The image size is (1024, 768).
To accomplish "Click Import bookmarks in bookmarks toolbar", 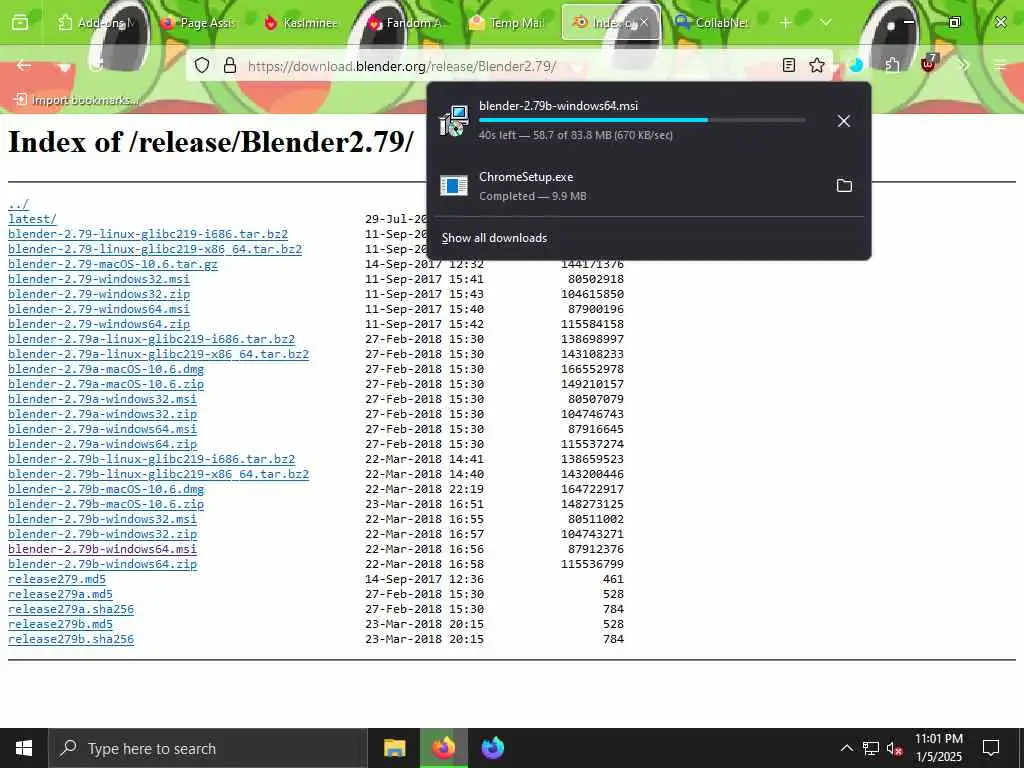I will point(76,100).
